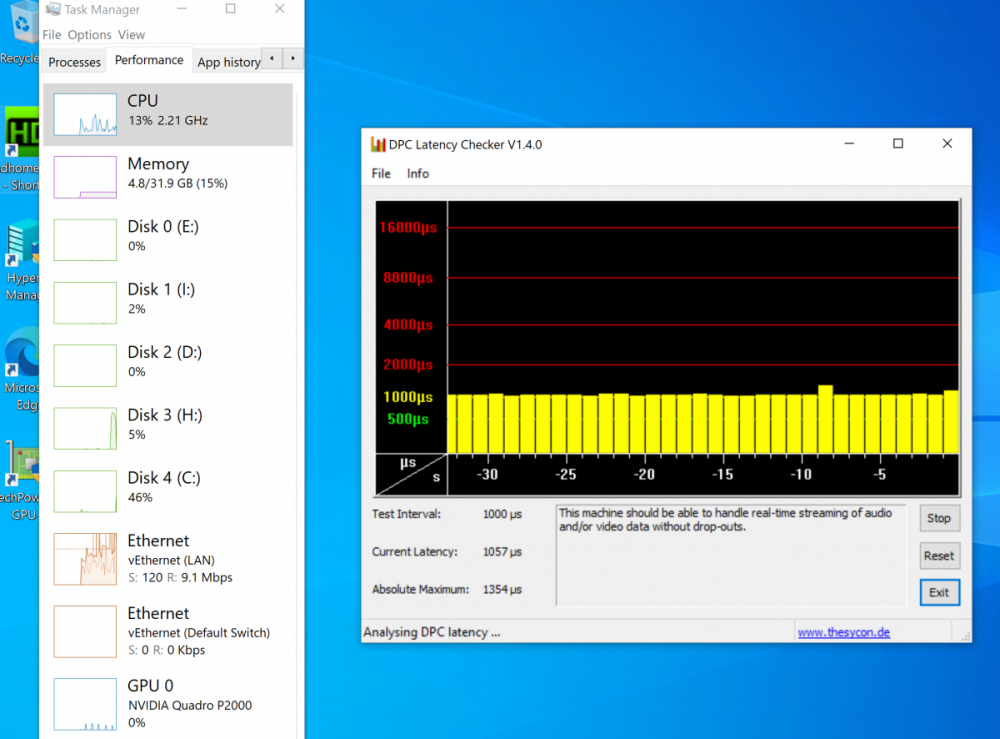The height and width of the screenshot is (739, 1000).
Task: Open the Memory usage graph thumbnail
Action: pos(85,177)
